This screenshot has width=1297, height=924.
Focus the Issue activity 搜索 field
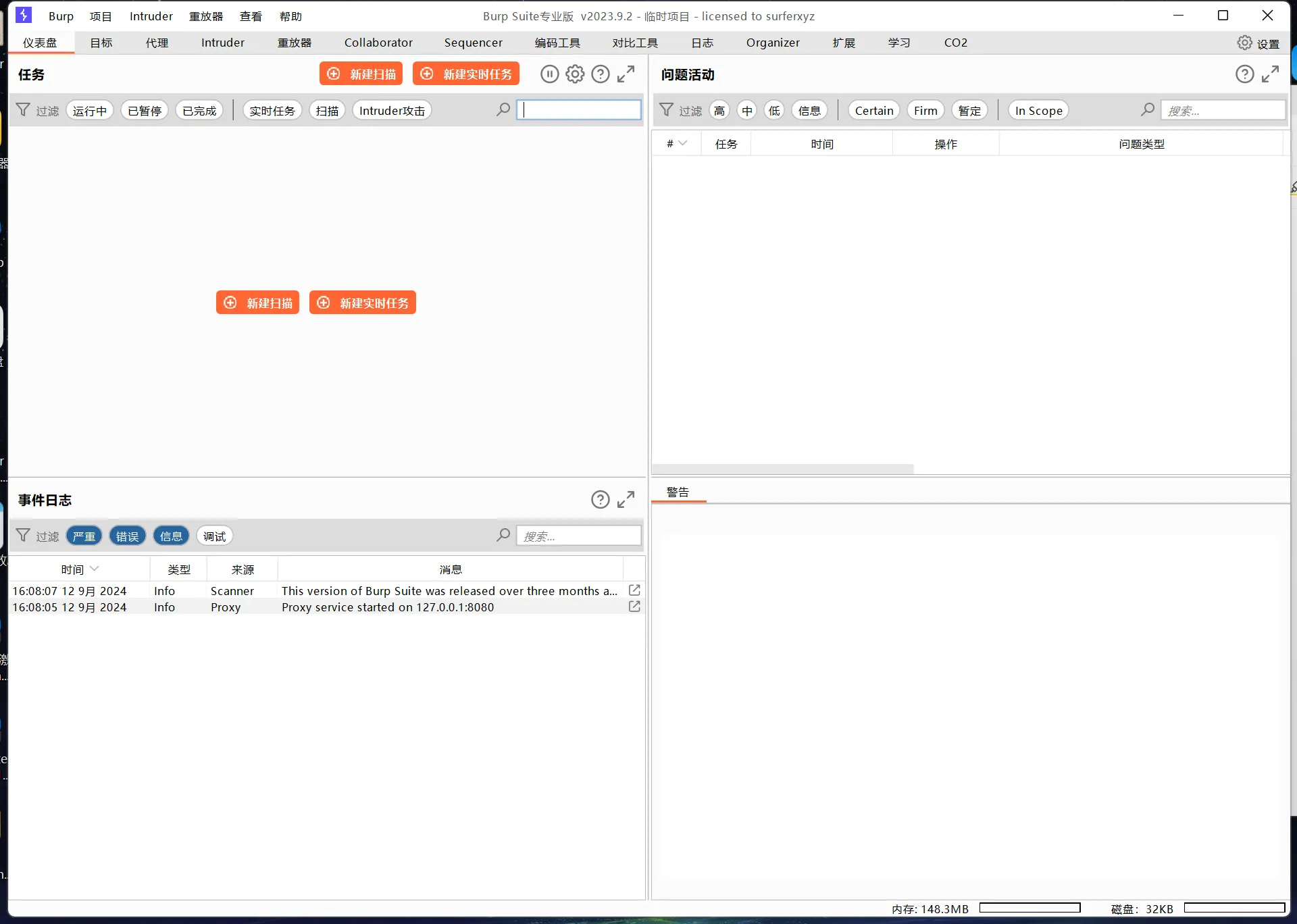(x=1223, y=110)
